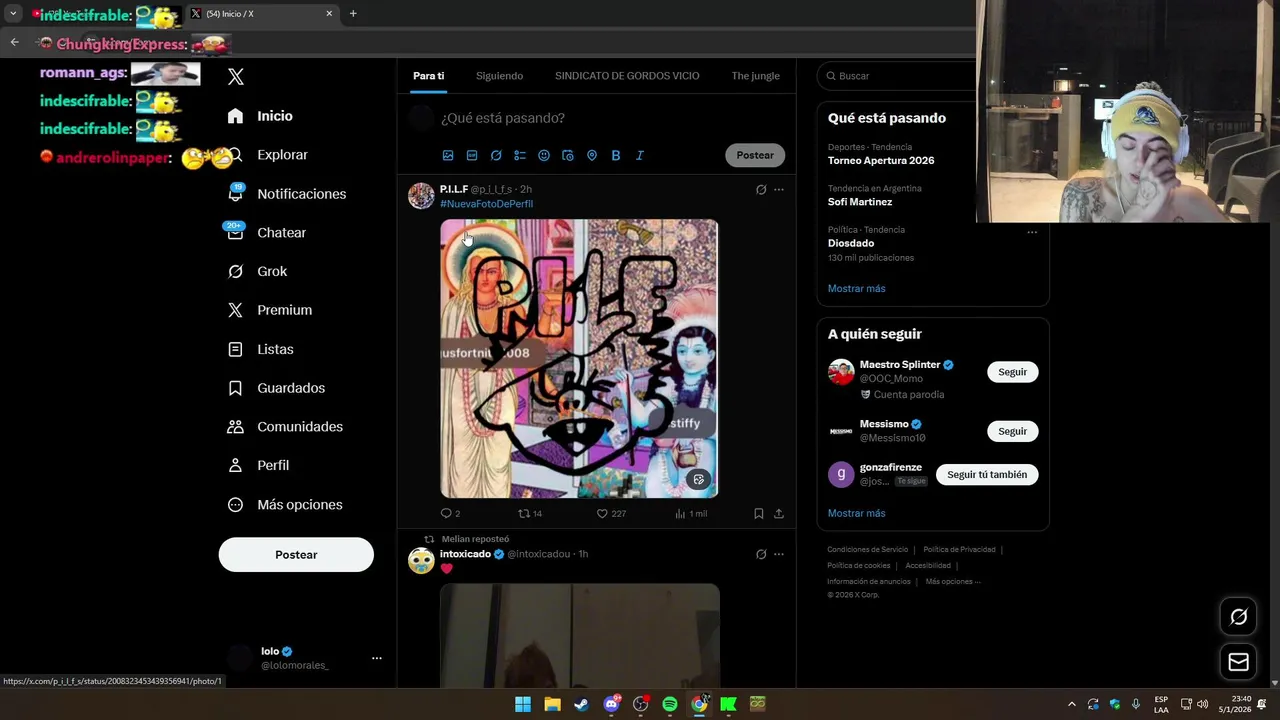This screenshot has height=720, width=1280.
Task: Switch to Siguiendo tab
Action: pos(499,76)
